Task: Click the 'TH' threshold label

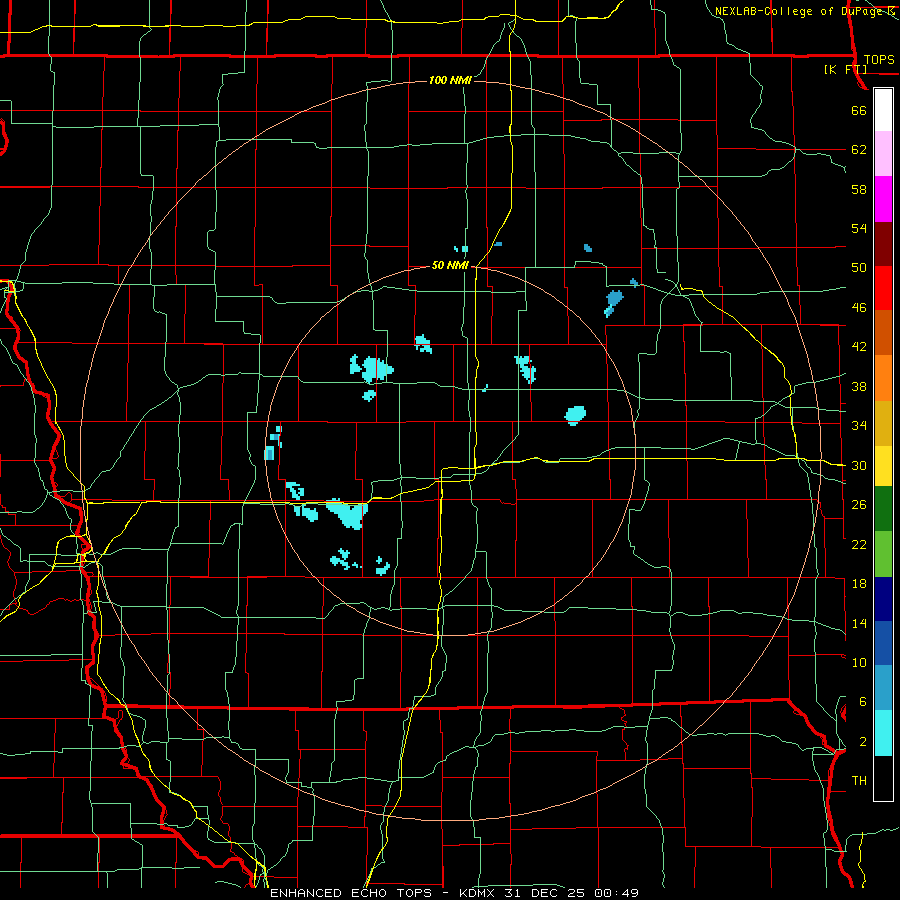Action: [859, 781]
